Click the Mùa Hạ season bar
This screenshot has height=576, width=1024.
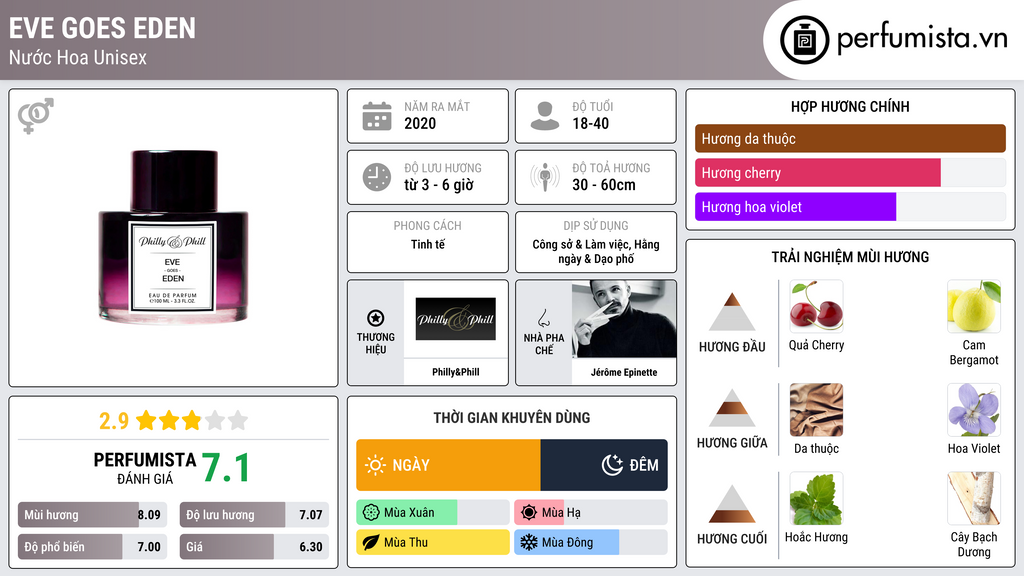coord(590,513)
